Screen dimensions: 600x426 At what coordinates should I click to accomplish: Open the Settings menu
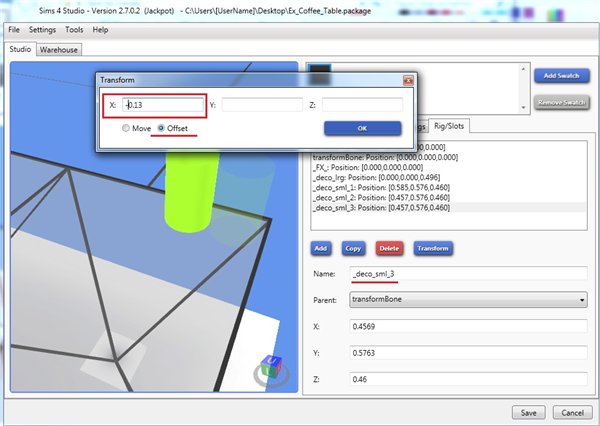[43, 30]
